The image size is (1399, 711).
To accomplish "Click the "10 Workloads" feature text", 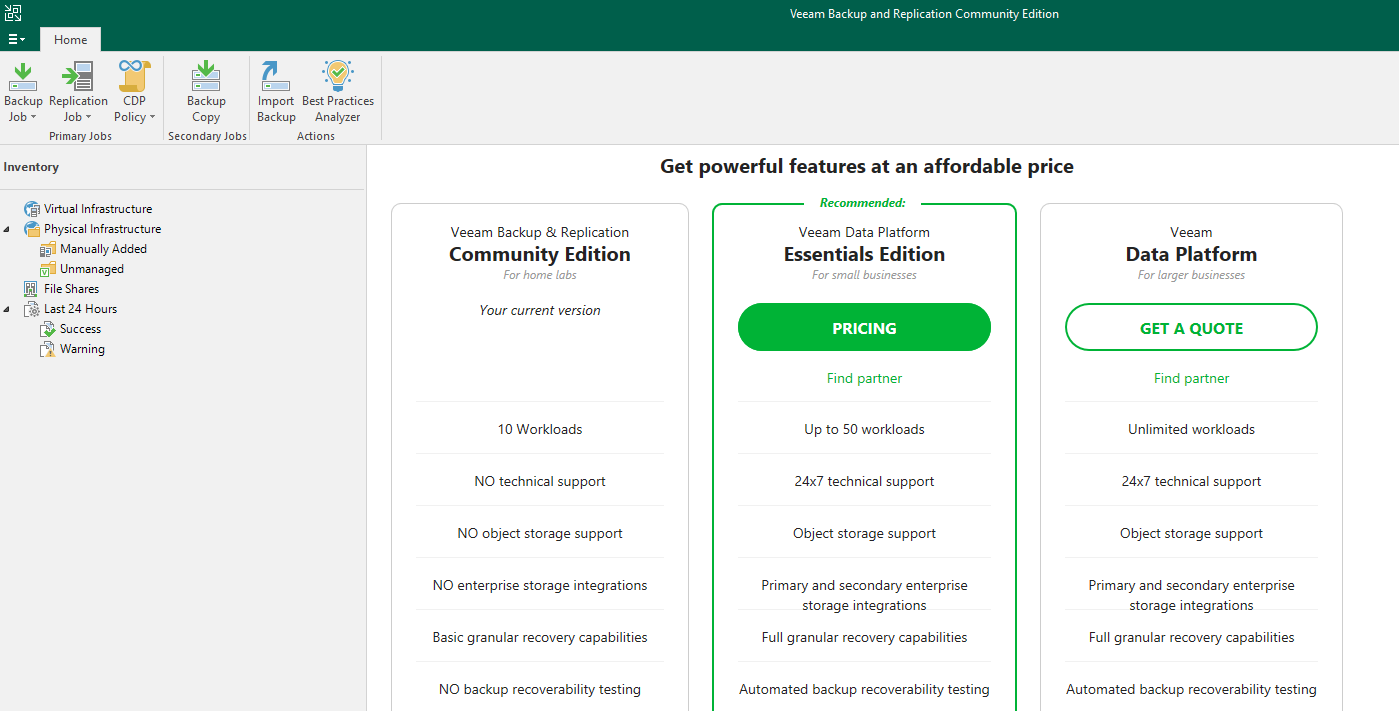I will point(540,429).
